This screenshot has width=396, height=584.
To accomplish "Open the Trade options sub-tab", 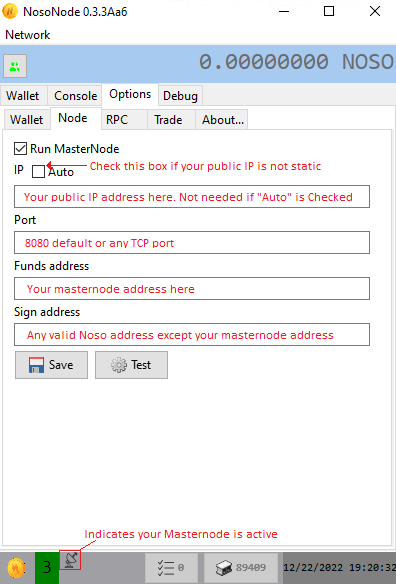I will tap(168, 120).
